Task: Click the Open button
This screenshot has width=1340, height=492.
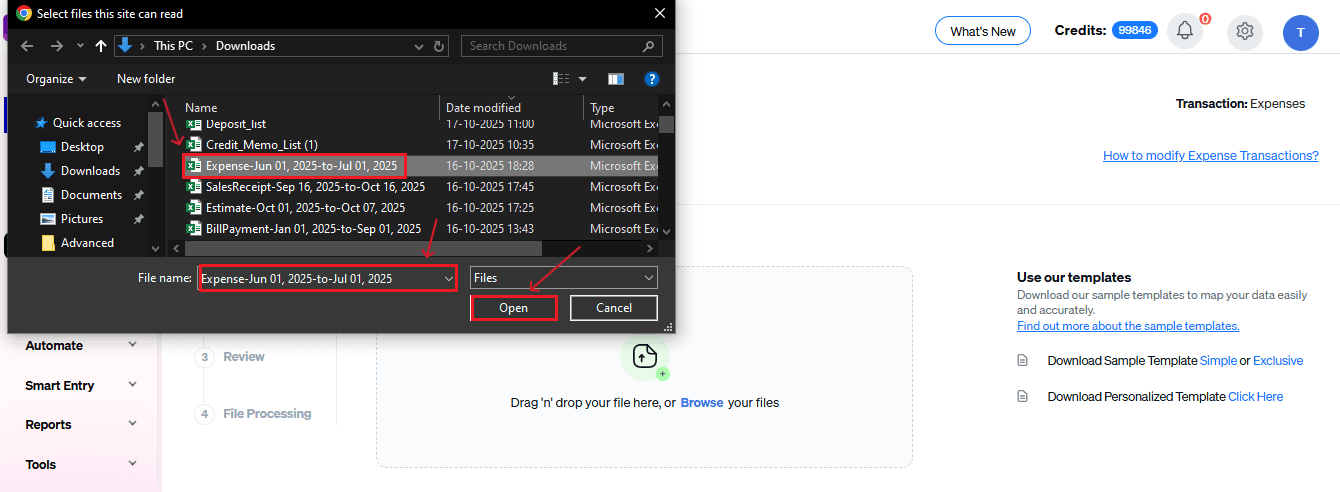Action: (513, 308)
